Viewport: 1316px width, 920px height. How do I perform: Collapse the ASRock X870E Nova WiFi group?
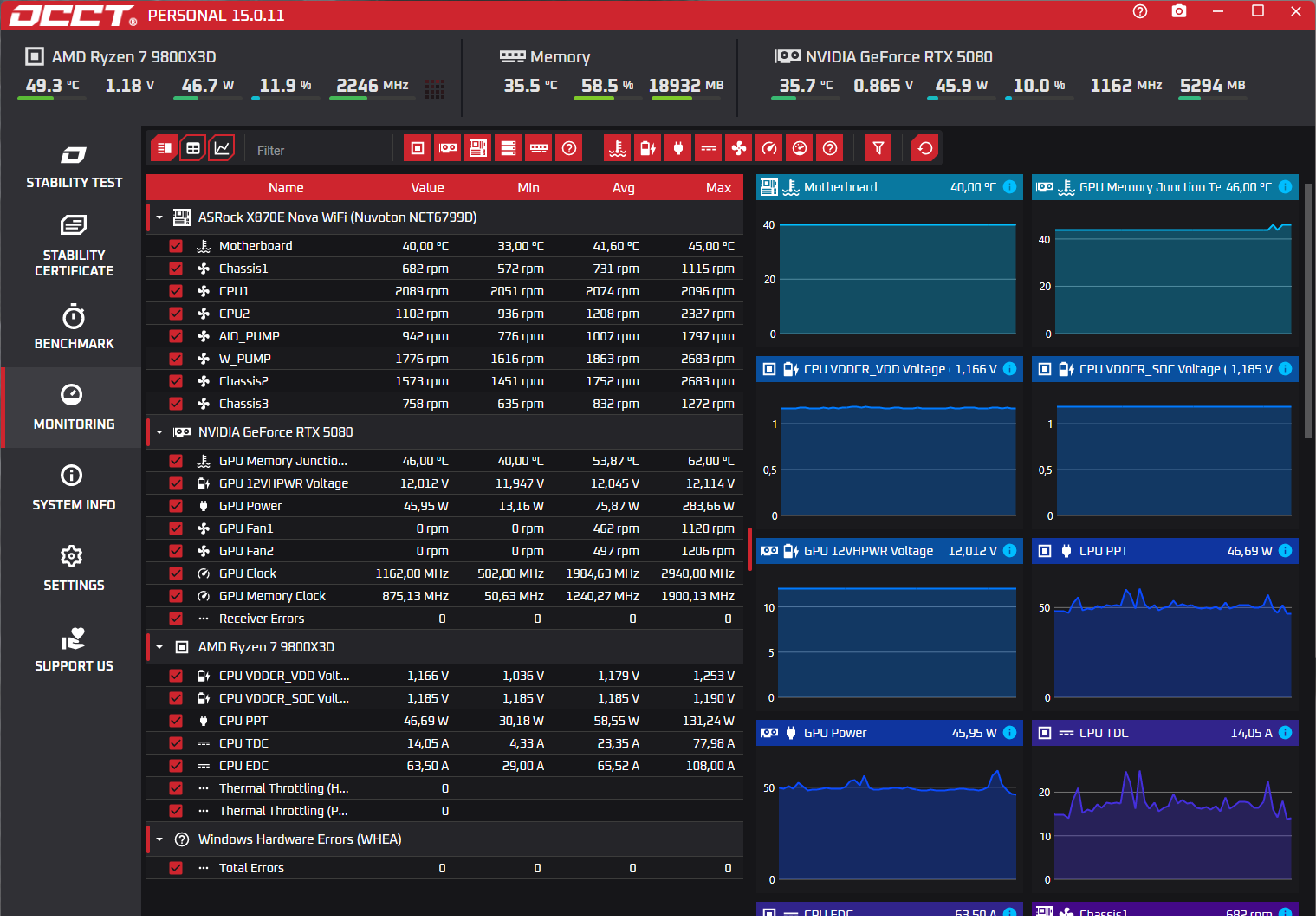tap(159, 217)
